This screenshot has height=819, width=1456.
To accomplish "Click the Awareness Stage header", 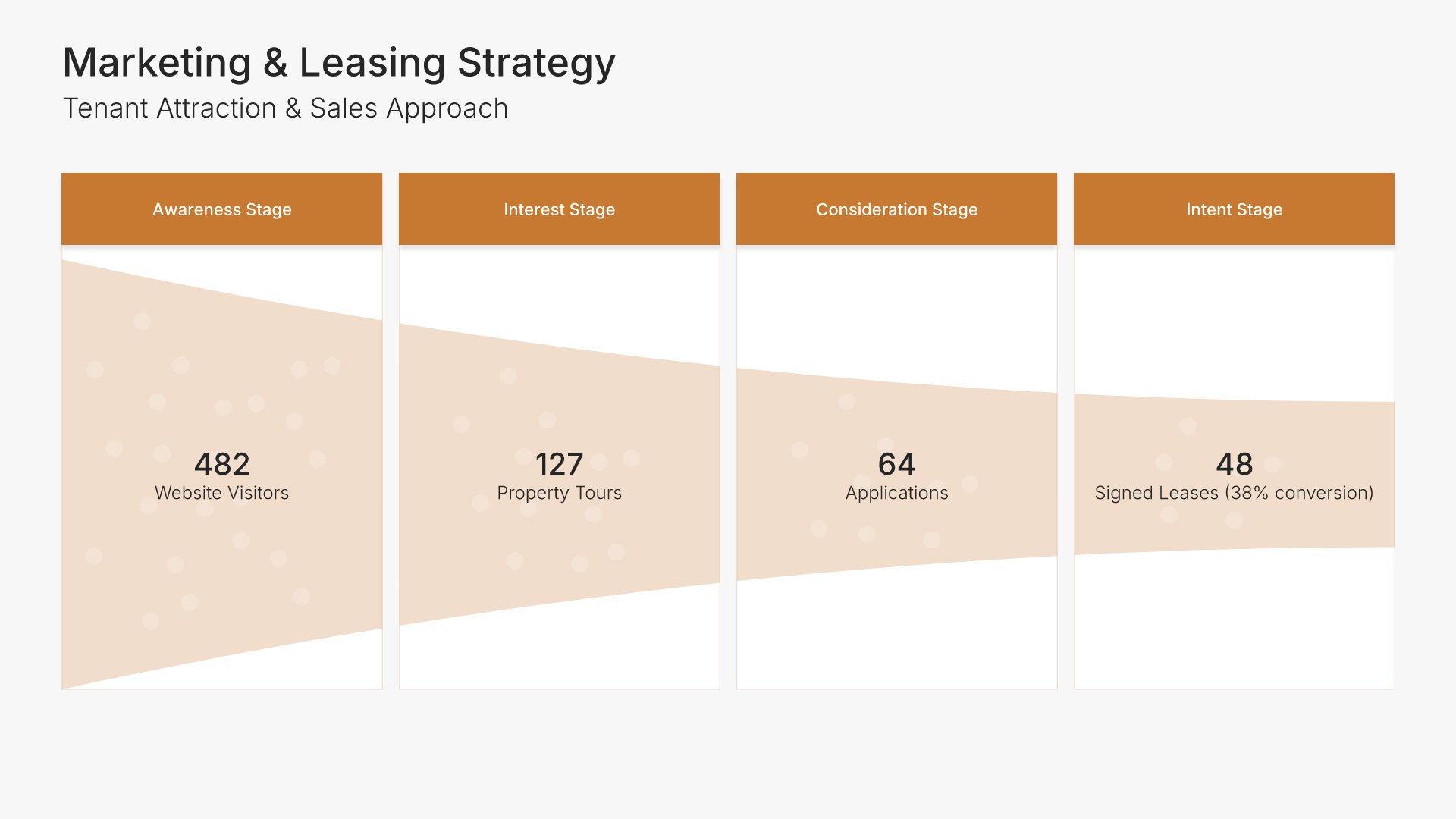I will click(221, 209).
